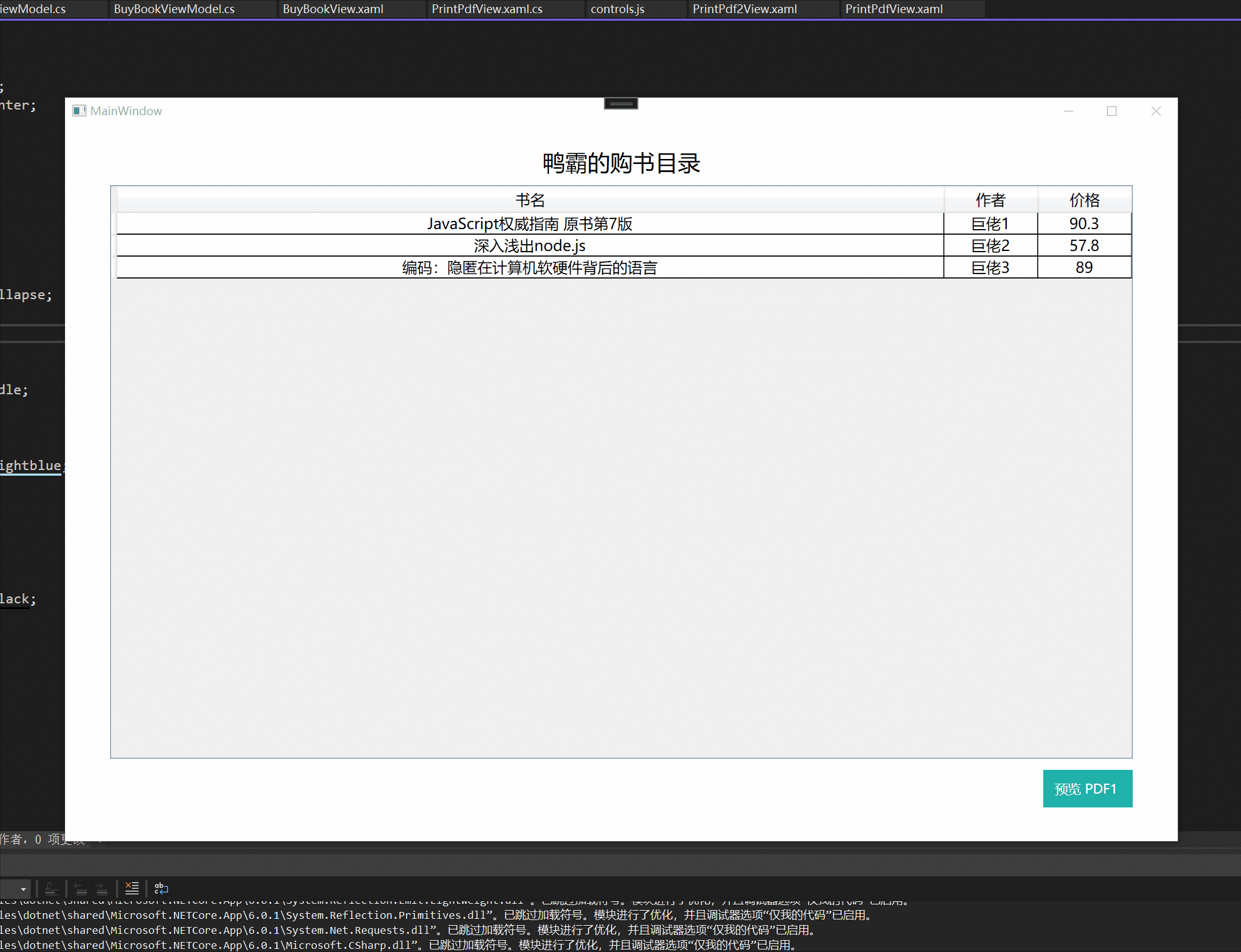
Task: Click the 鸭霸的购书目录 heading
Action: [x=621, y=163]
